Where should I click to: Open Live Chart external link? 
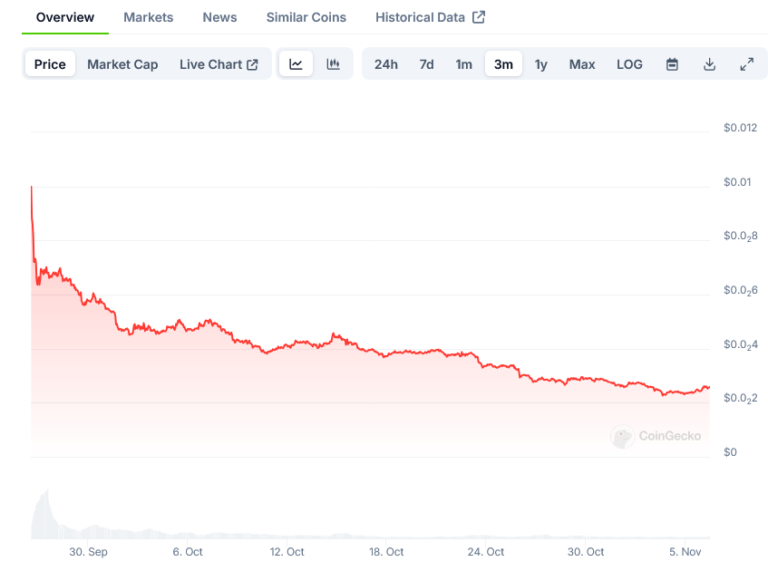coord(218,64)
